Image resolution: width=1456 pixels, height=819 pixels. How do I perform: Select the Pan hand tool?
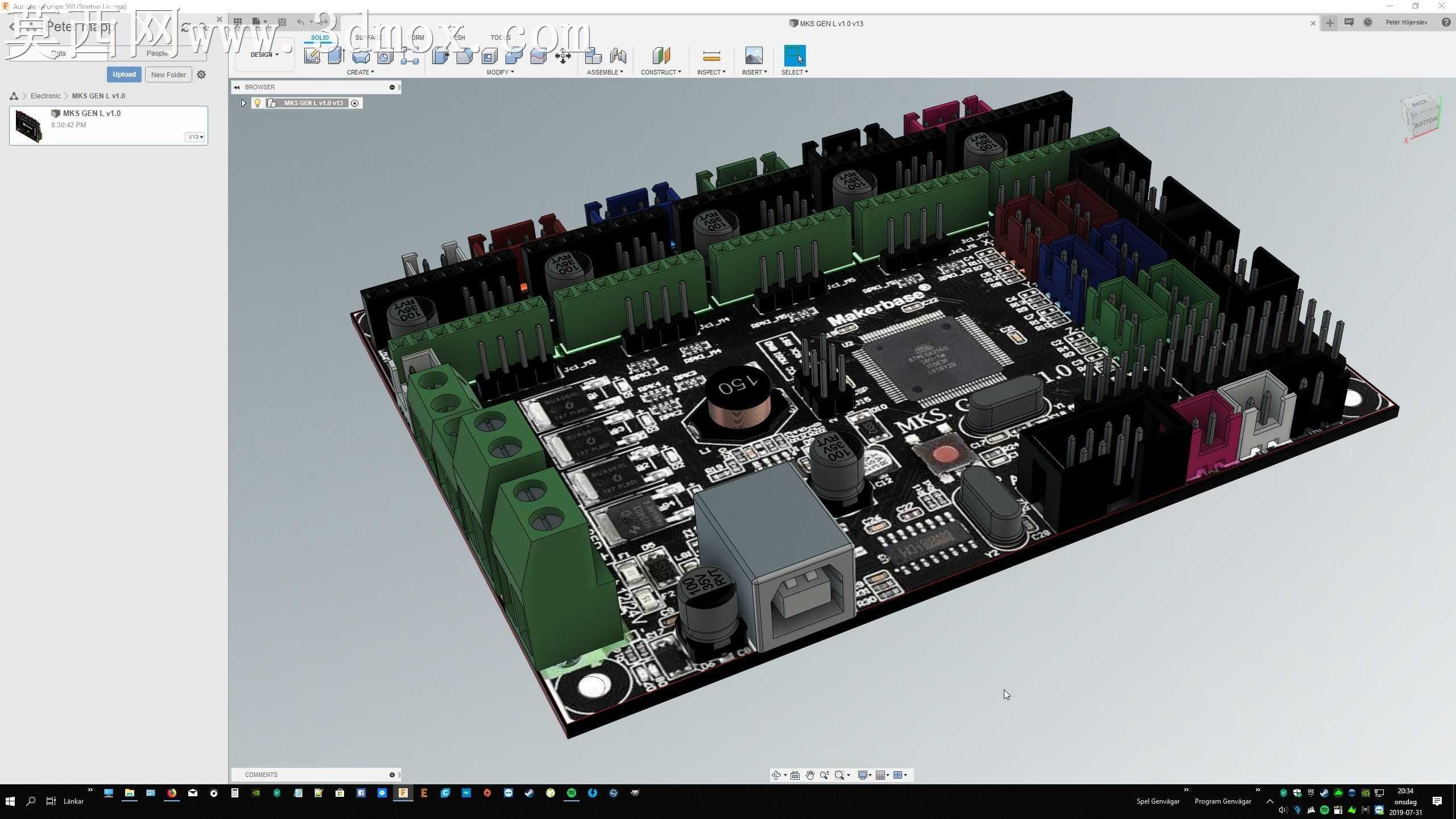point(810,775)
